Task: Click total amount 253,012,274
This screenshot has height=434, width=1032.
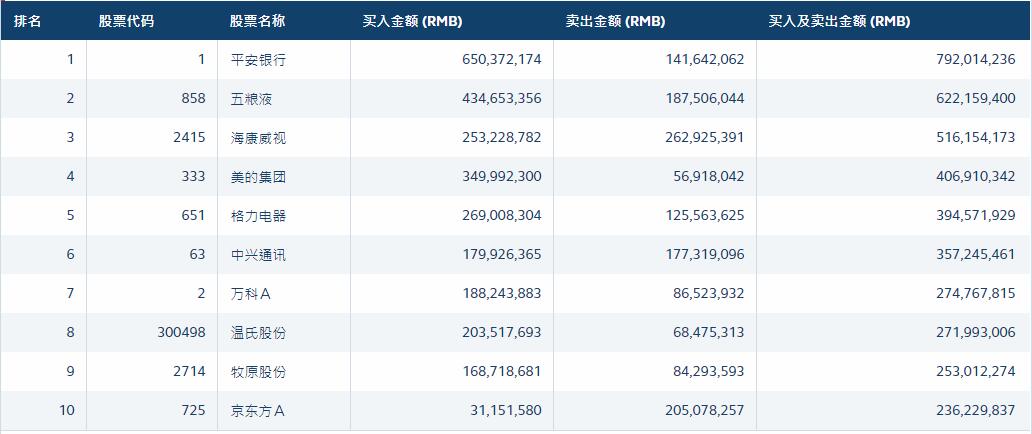Action: pyautogui.click(x=975, y=371)
